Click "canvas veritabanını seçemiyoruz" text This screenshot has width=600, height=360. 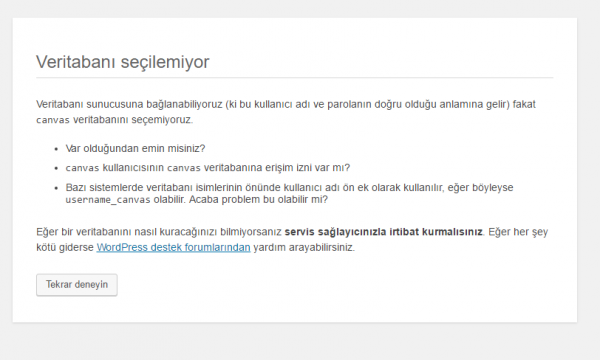click(x=114, y=120)
